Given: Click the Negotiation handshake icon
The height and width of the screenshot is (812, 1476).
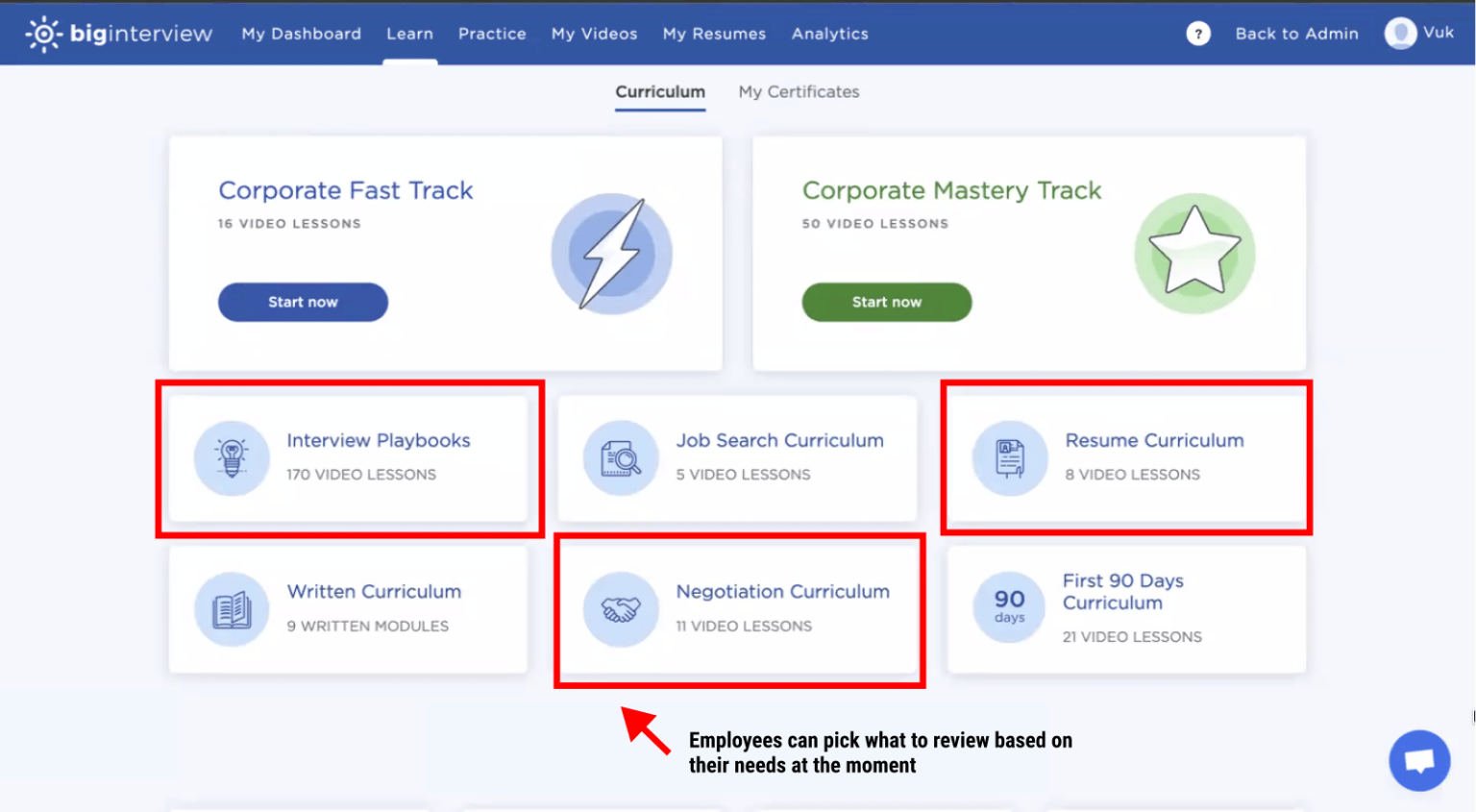Looking at the screenshot, I should pos(621,609).
